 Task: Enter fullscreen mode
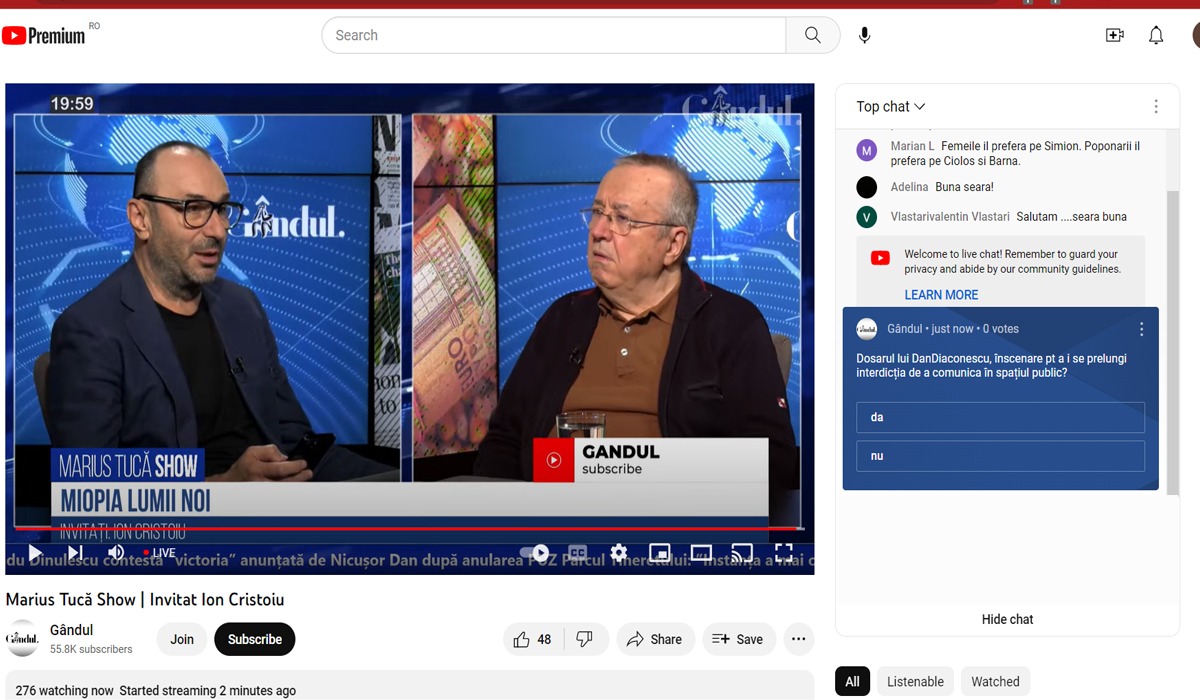tap(784, 552)
